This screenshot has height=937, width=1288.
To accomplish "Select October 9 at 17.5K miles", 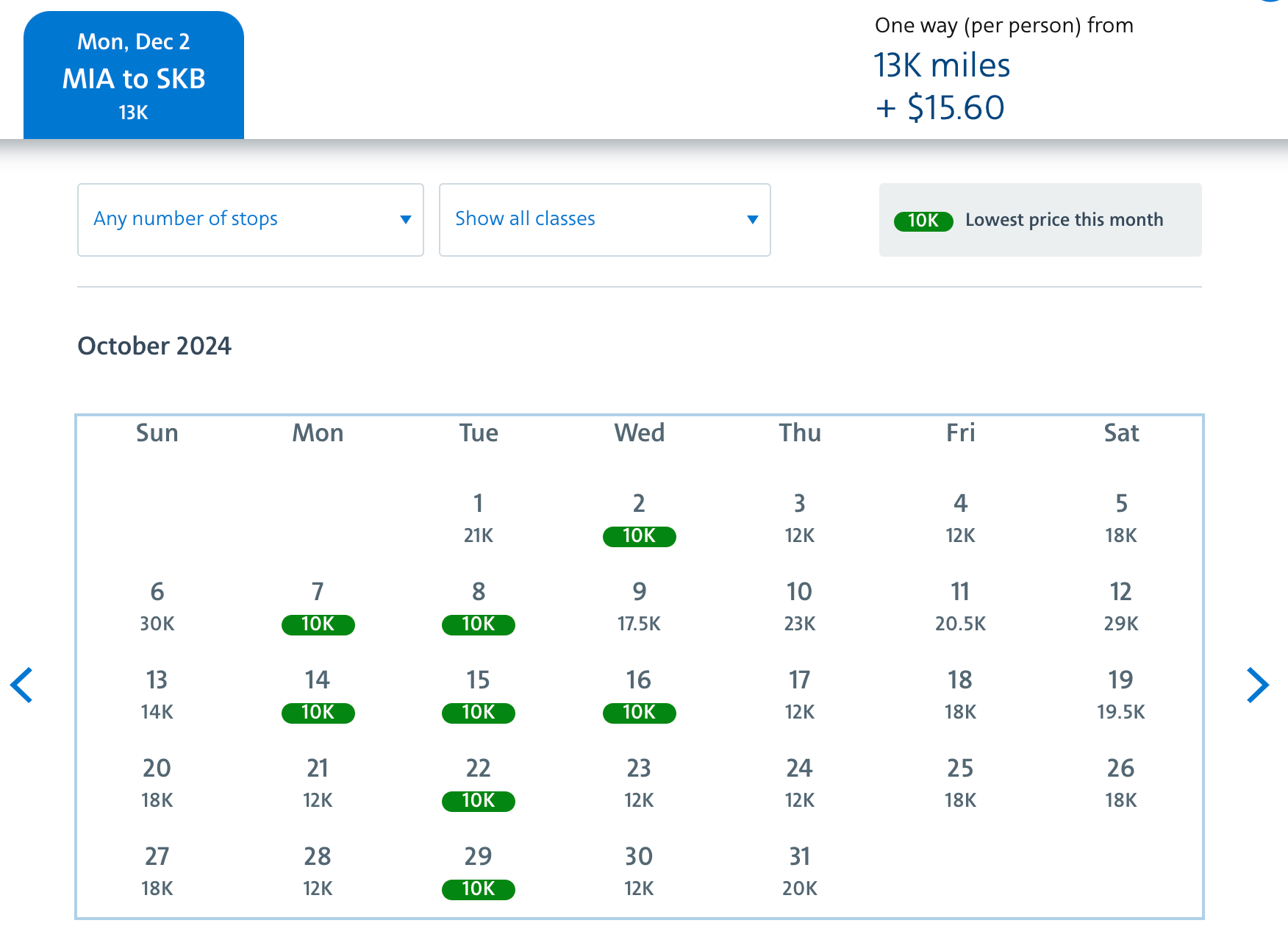I will (639, 608).
